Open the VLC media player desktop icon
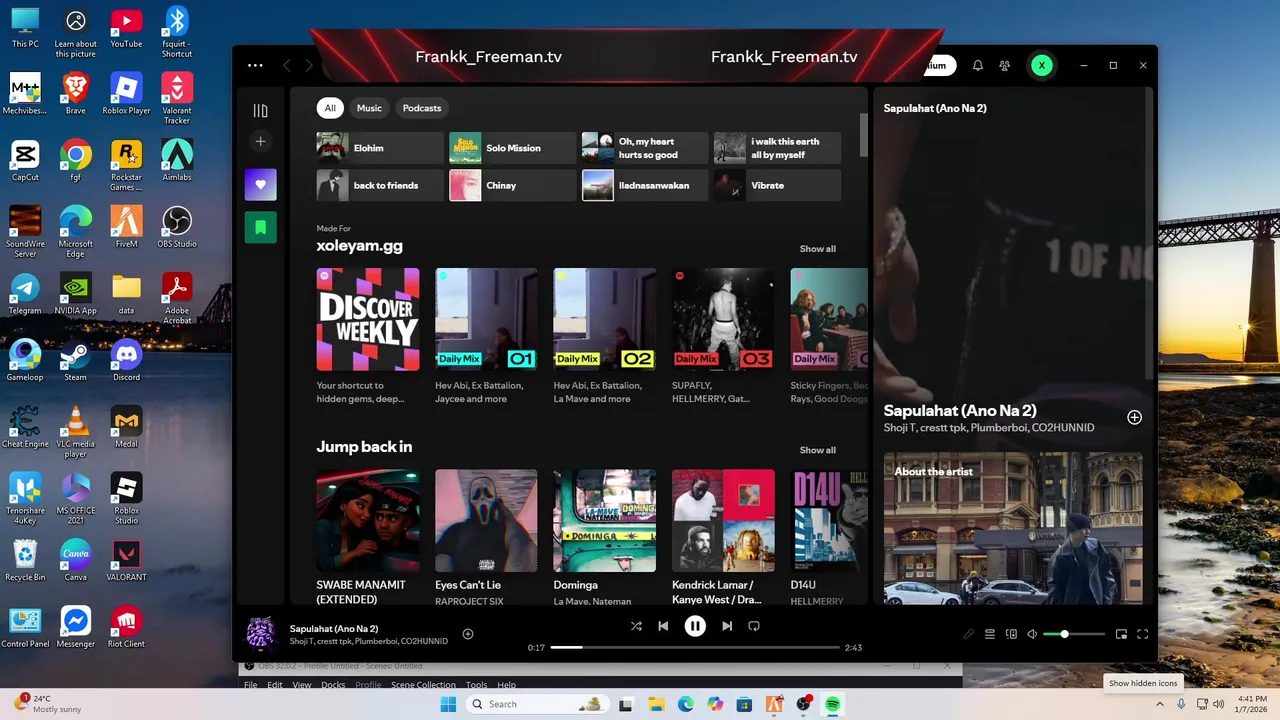 coord(75,431)
